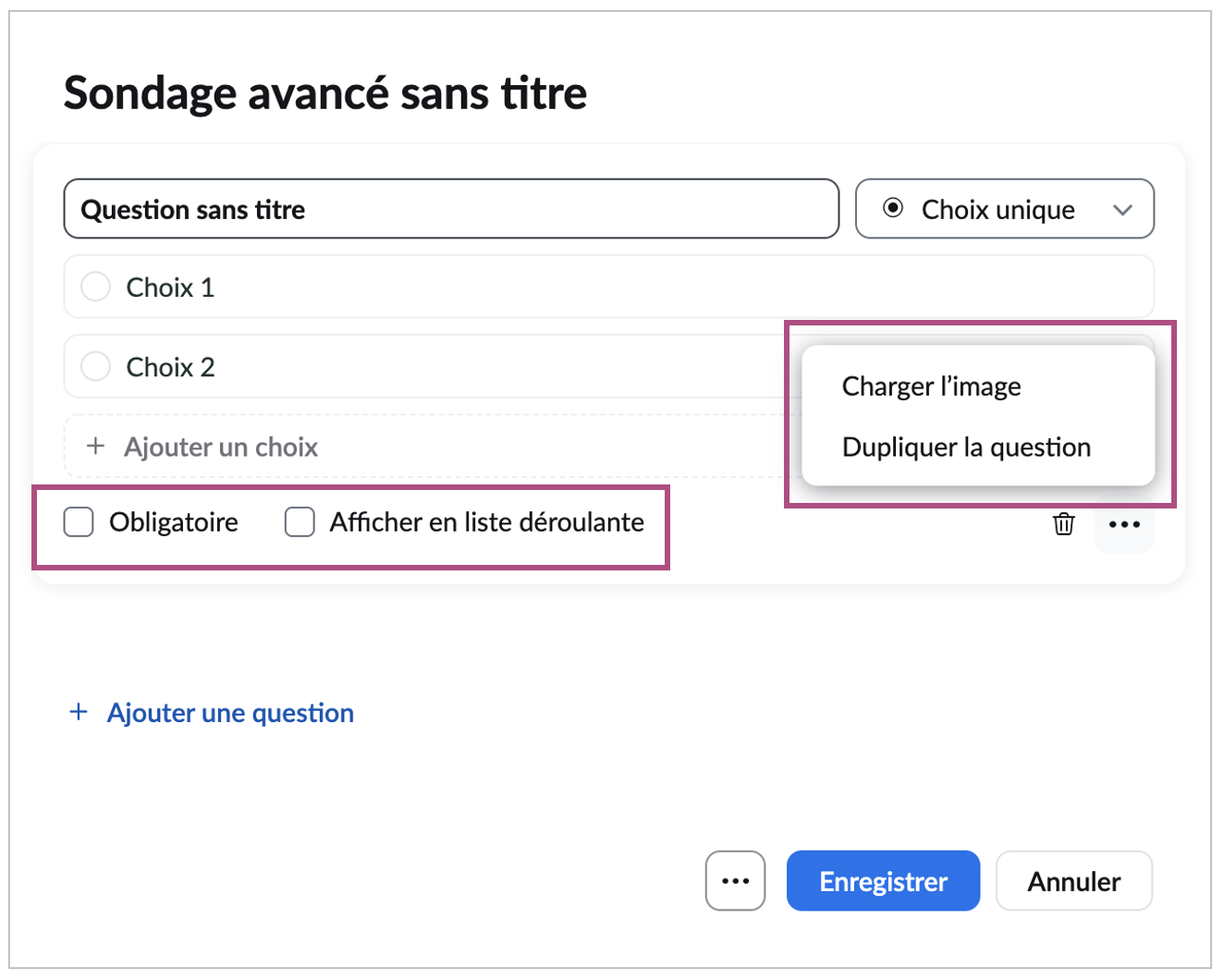This screenshot has width=1224, height=980.
Task: Tick the Obligatoire checkbox
Action: 80,522
